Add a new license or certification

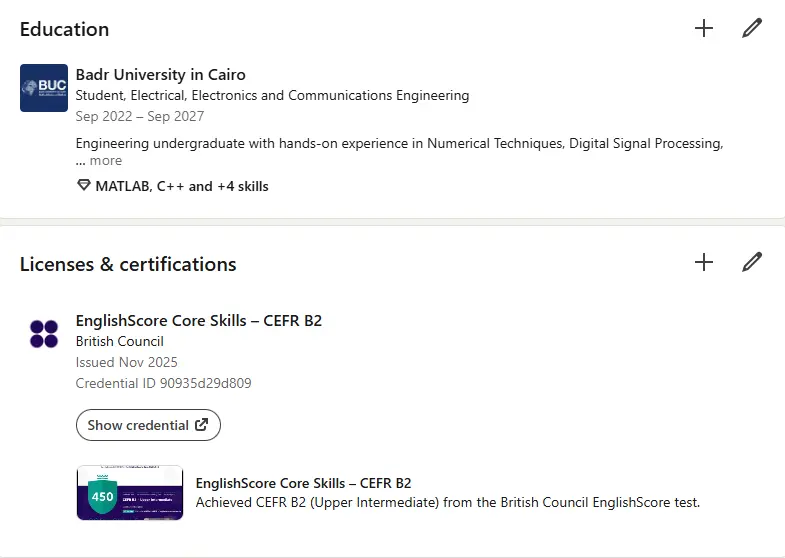coord(704,263)
